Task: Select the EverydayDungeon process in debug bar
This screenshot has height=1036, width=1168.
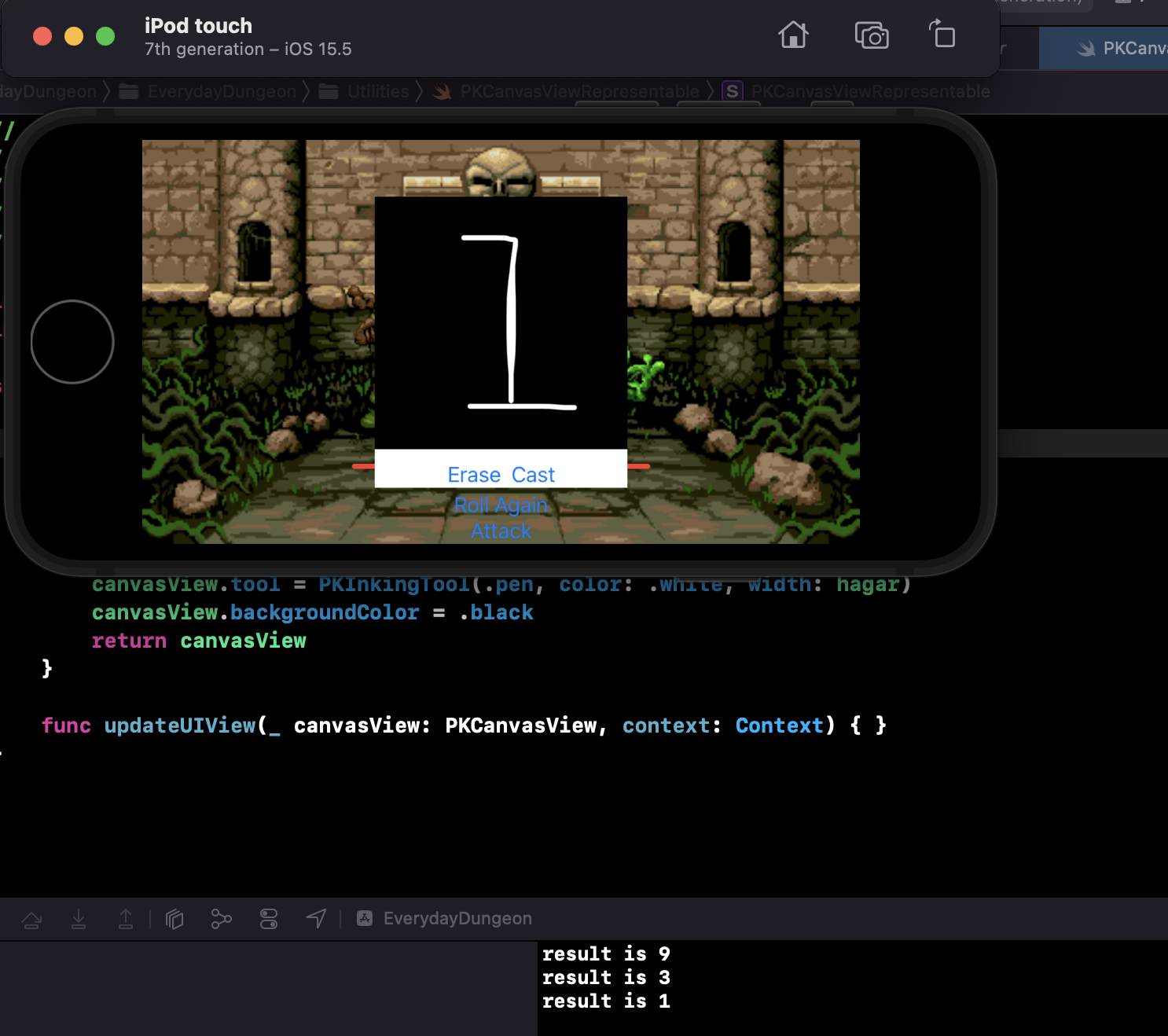Action: (x=445, y=919)
